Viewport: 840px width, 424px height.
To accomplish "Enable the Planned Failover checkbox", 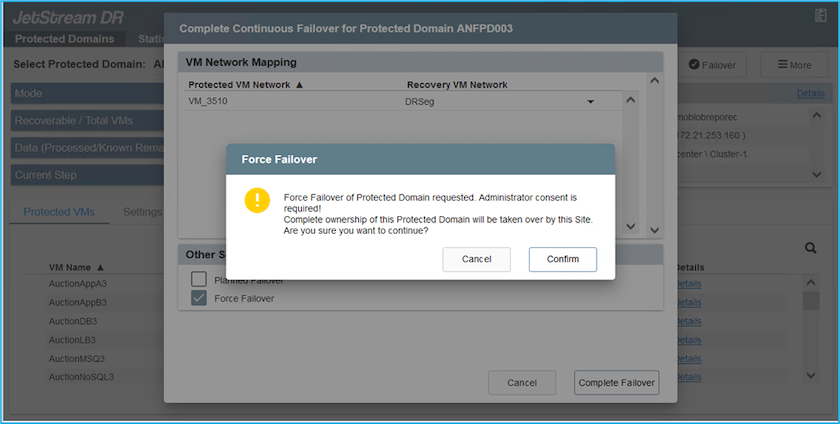I will coord(198,280).
